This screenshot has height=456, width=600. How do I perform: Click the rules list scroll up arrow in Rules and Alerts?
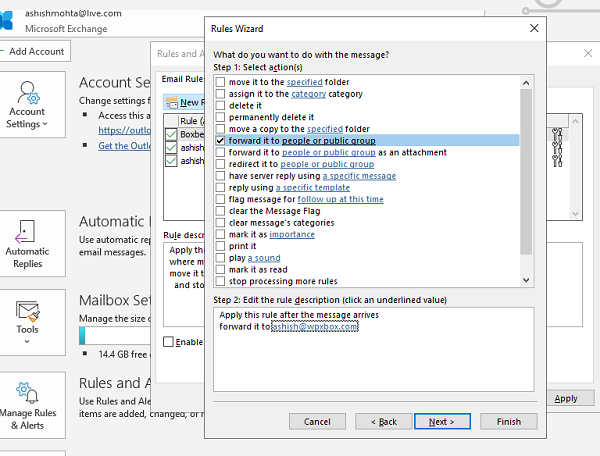click(x=575, y=121)
